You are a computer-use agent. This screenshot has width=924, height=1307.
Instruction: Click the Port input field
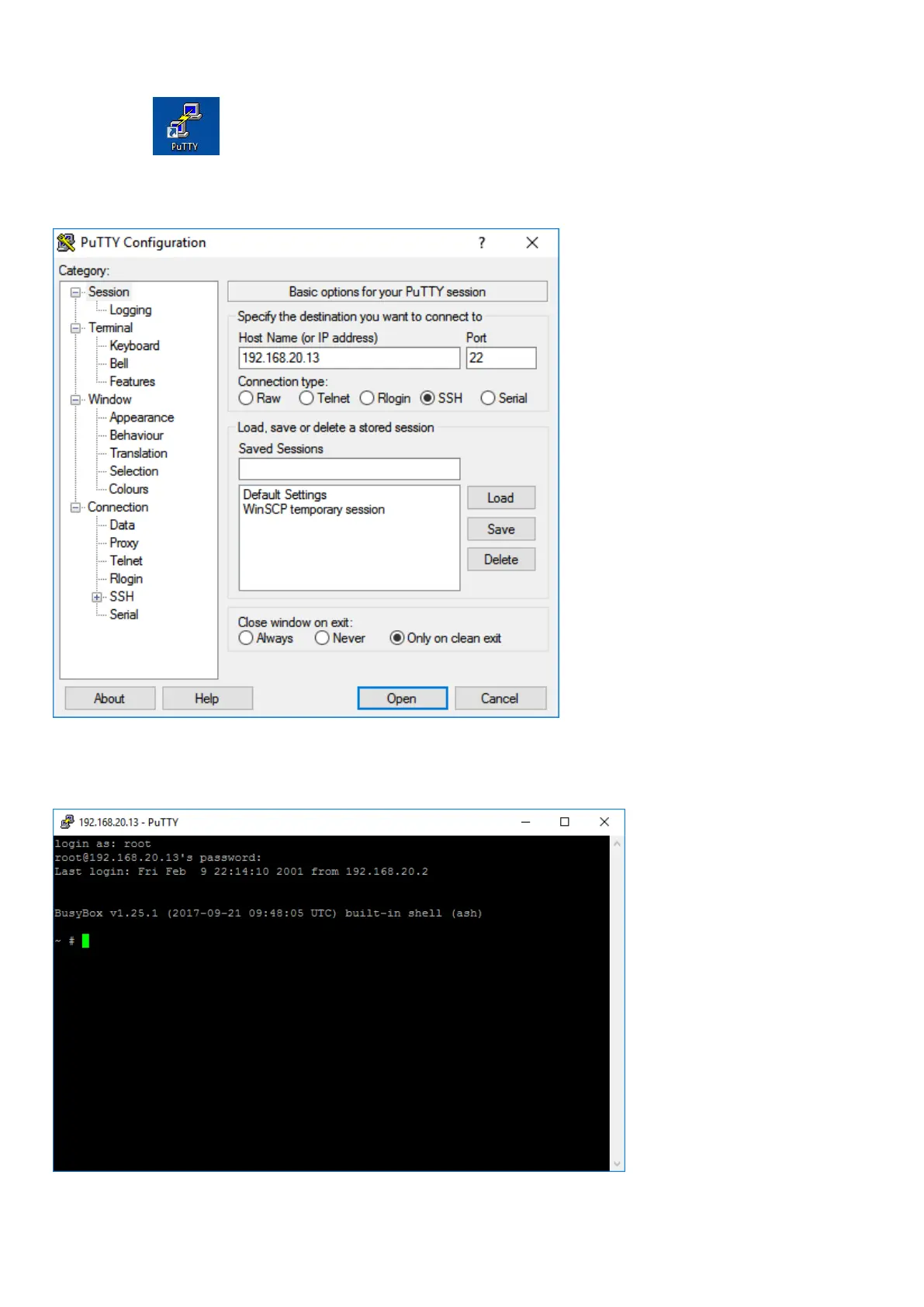coord(501,358)
